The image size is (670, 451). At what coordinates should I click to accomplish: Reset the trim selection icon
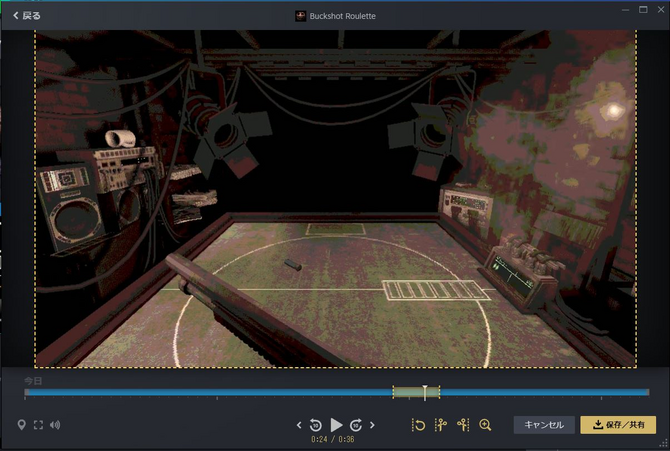[419, 425]
